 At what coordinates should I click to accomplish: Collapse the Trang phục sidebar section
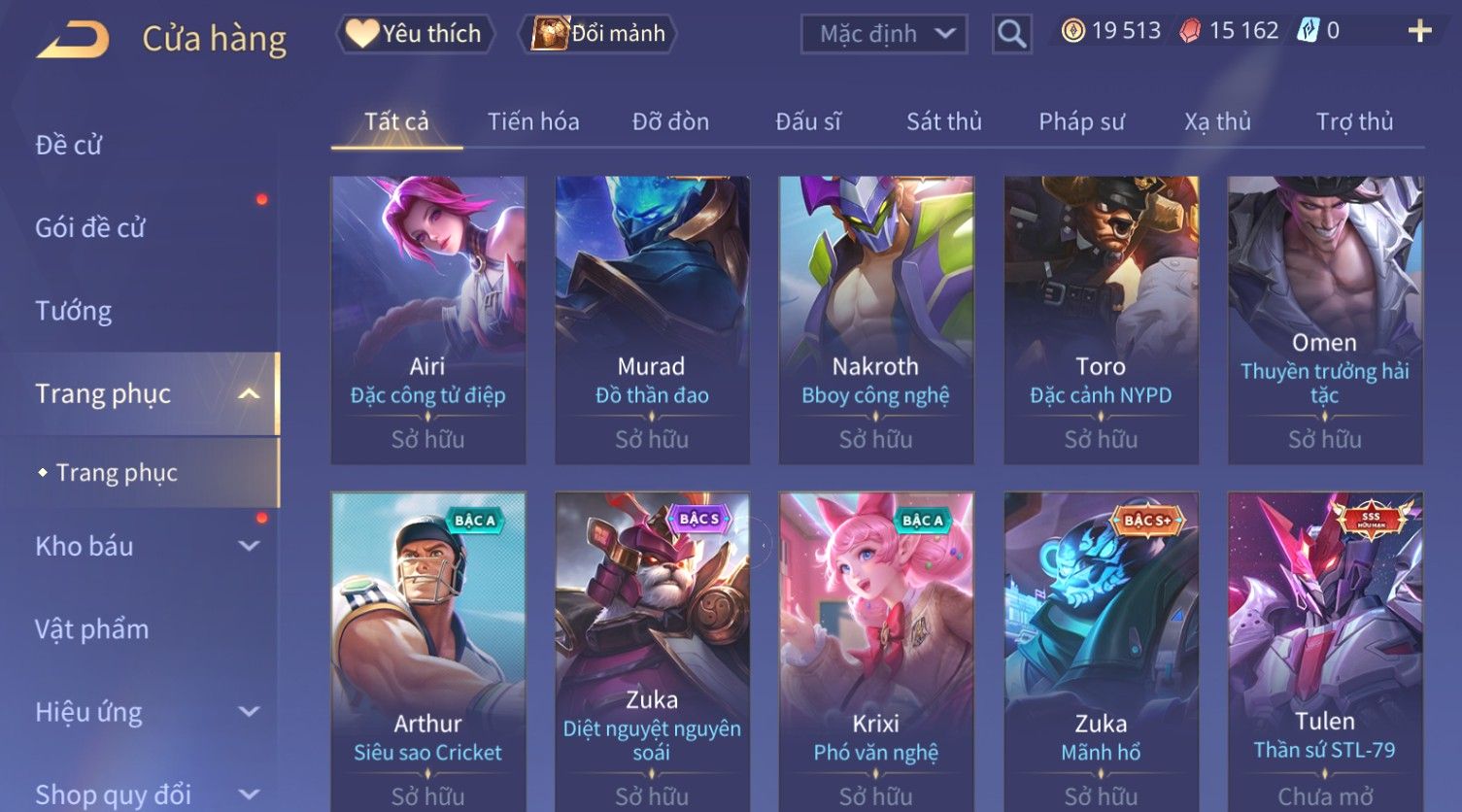[x=249, y=393]
